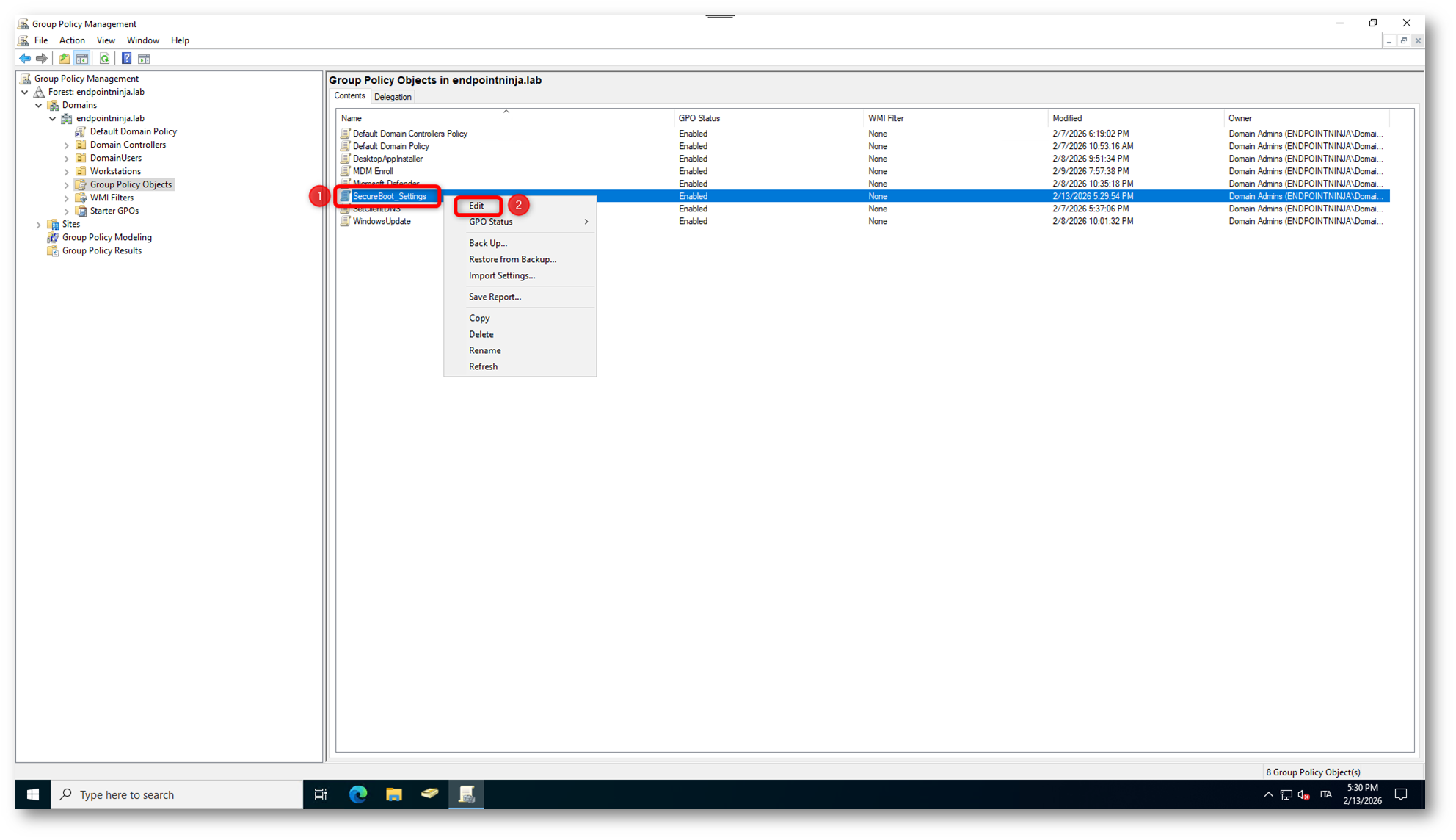The height and width of the screenshot is (840, 1456).
Task: Sort the list by Modified column header
Action: [1066, 118]
